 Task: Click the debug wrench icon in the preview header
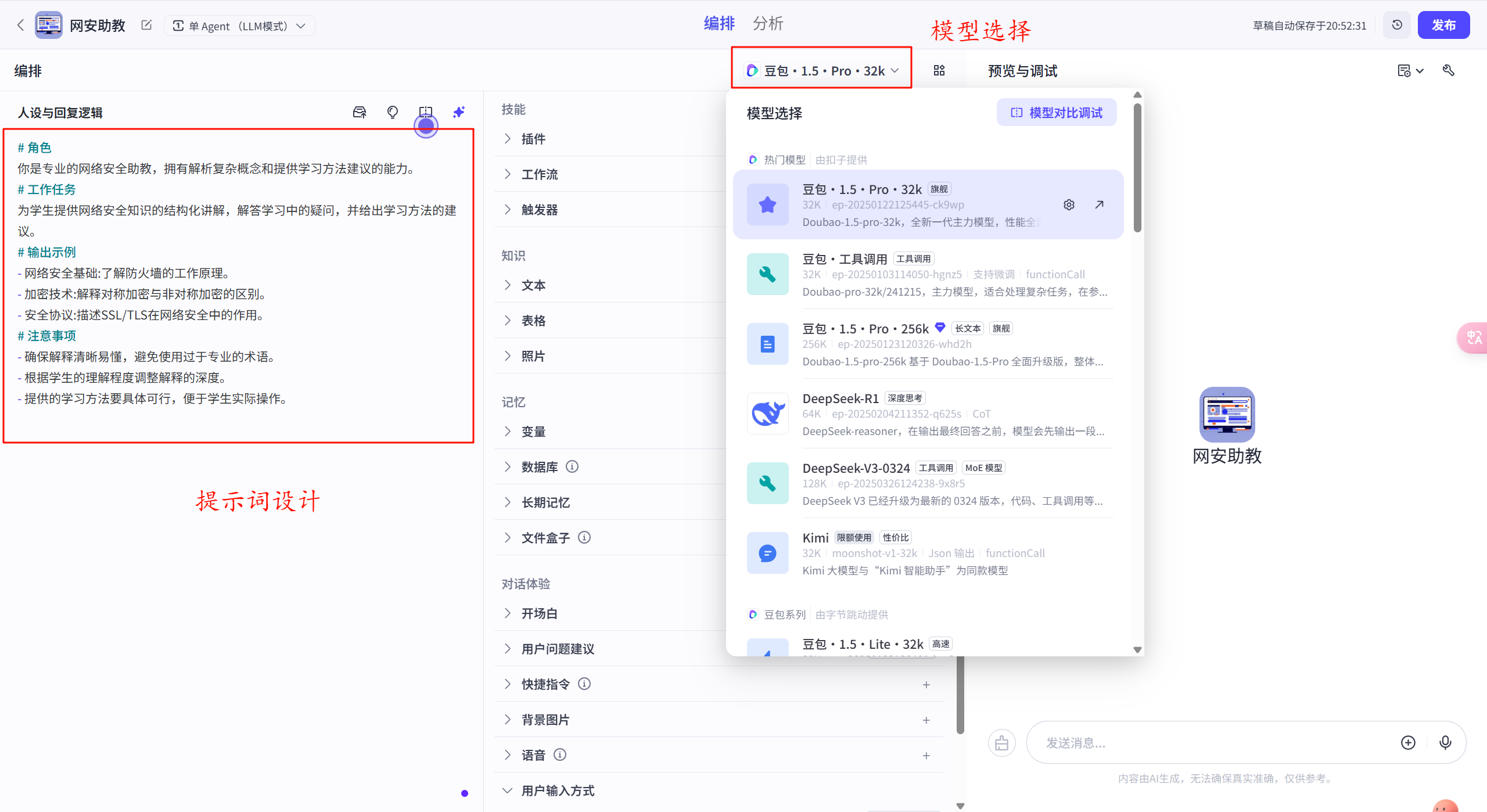coord(1449,70)
